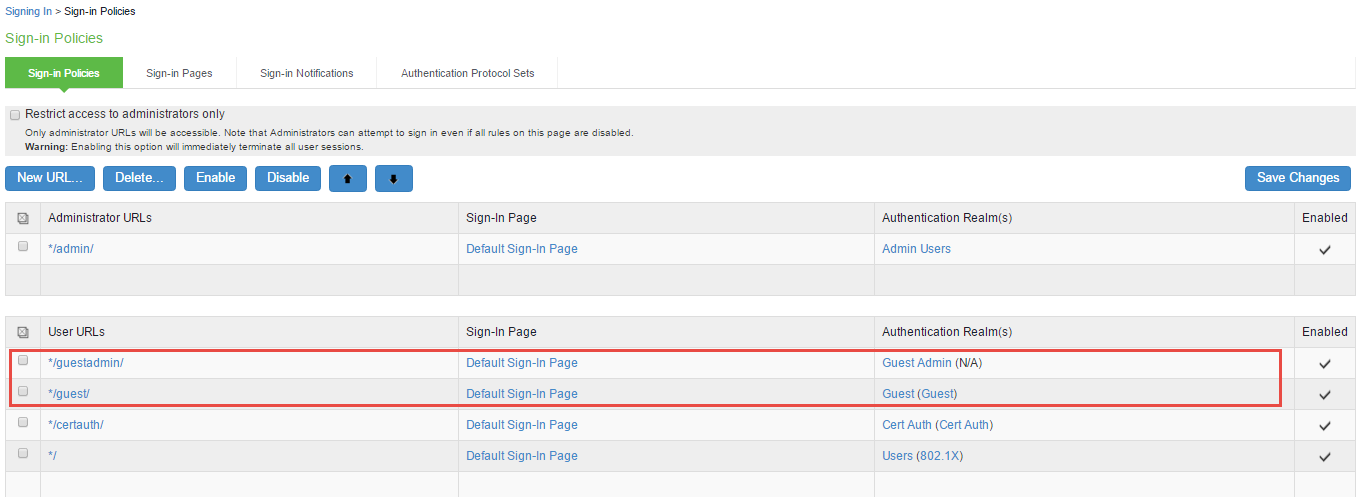
Task: Switch to the Sign-in Pages tab
Action: (x=179, y=73)
